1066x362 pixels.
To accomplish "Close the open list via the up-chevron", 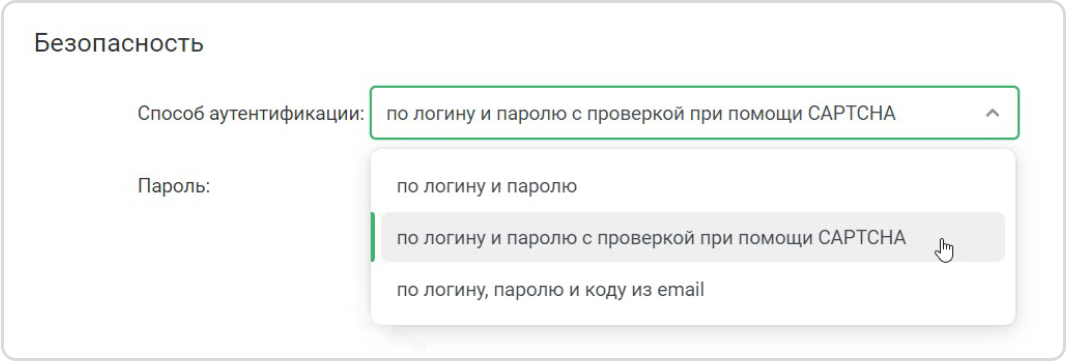I will click(x=992, y=113).
